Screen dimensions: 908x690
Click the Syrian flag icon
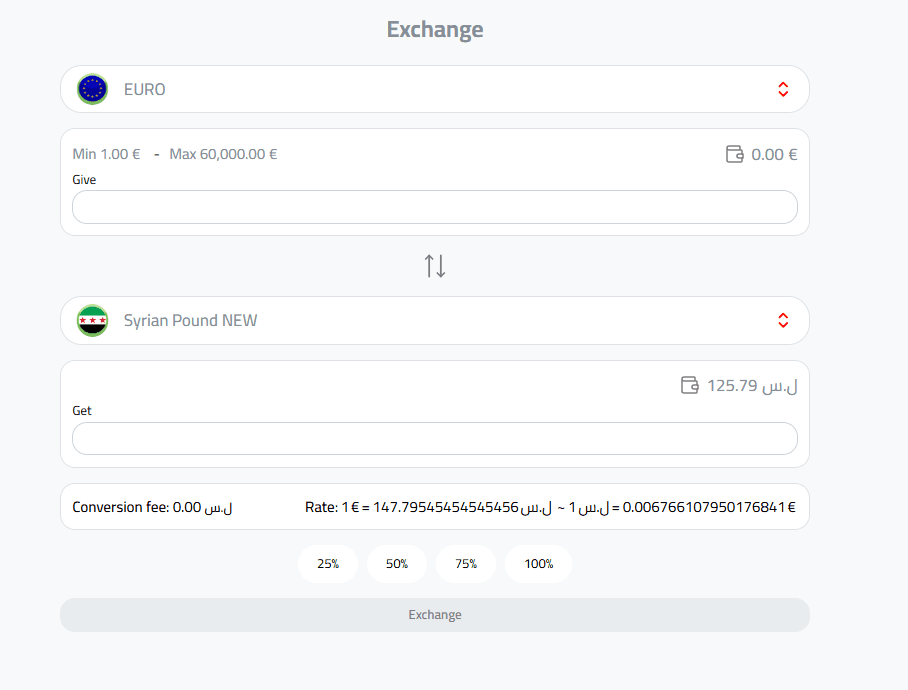[93, 321]
